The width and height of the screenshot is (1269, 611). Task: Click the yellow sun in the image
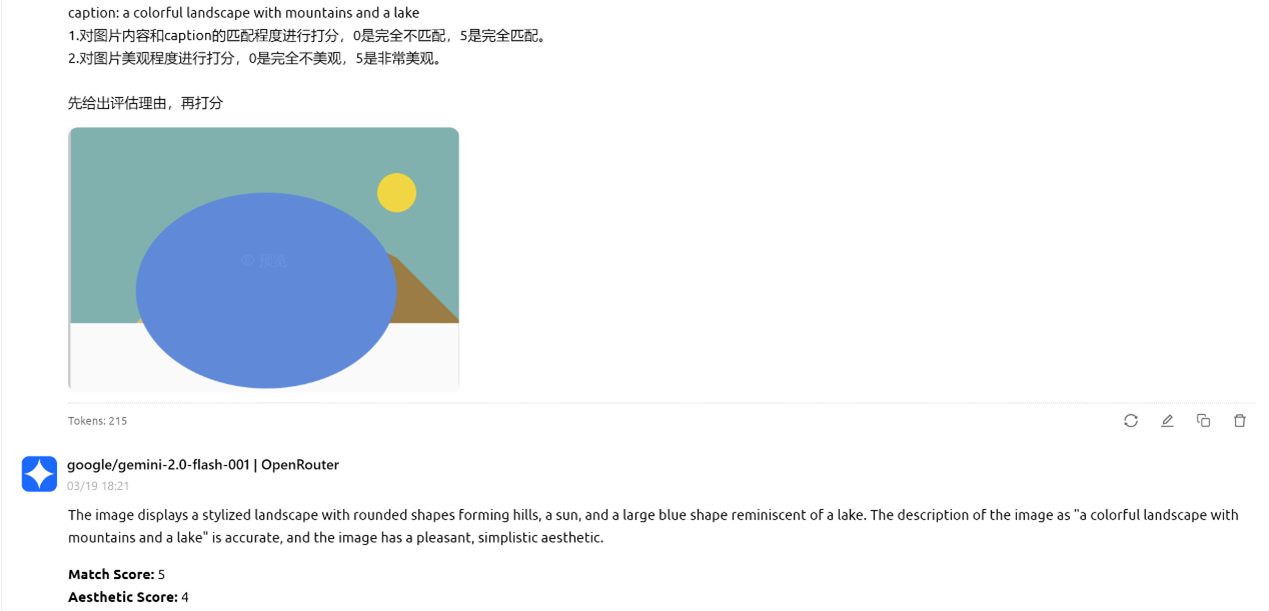(x=397, y=192)
